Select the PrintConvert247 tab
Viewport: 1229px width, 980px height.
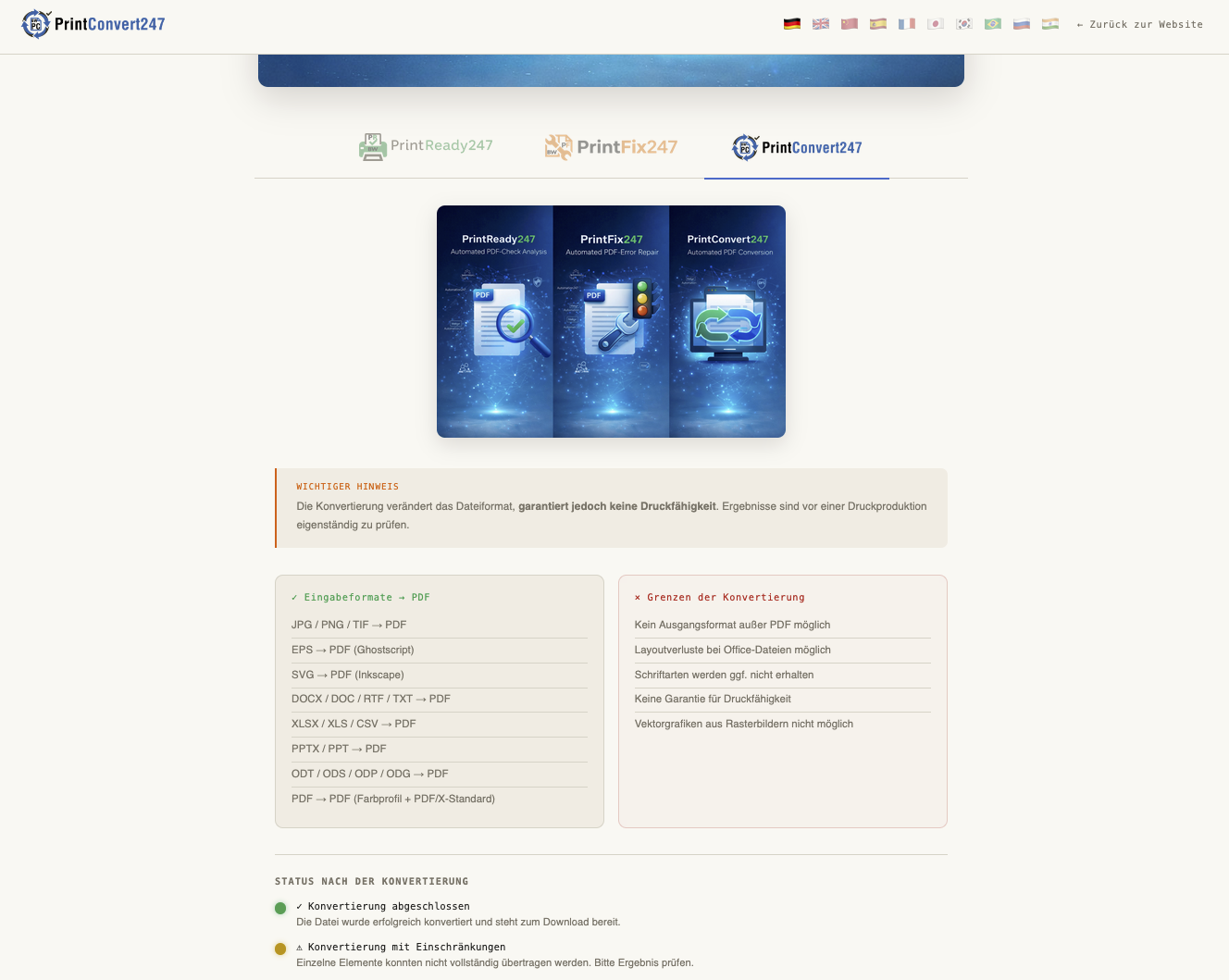point(797,147)
